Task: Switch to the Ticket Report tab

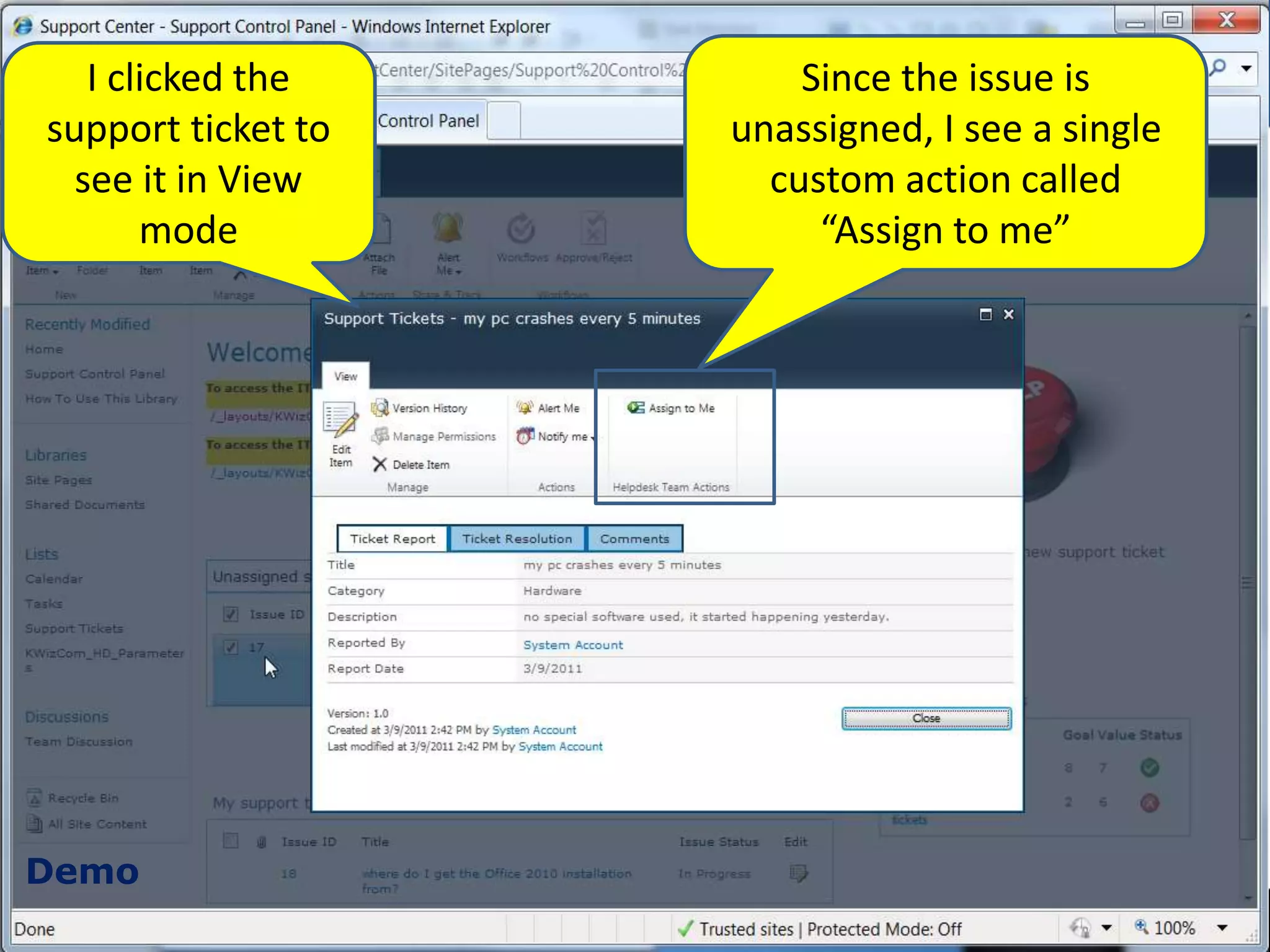Action: click(392, 539)
